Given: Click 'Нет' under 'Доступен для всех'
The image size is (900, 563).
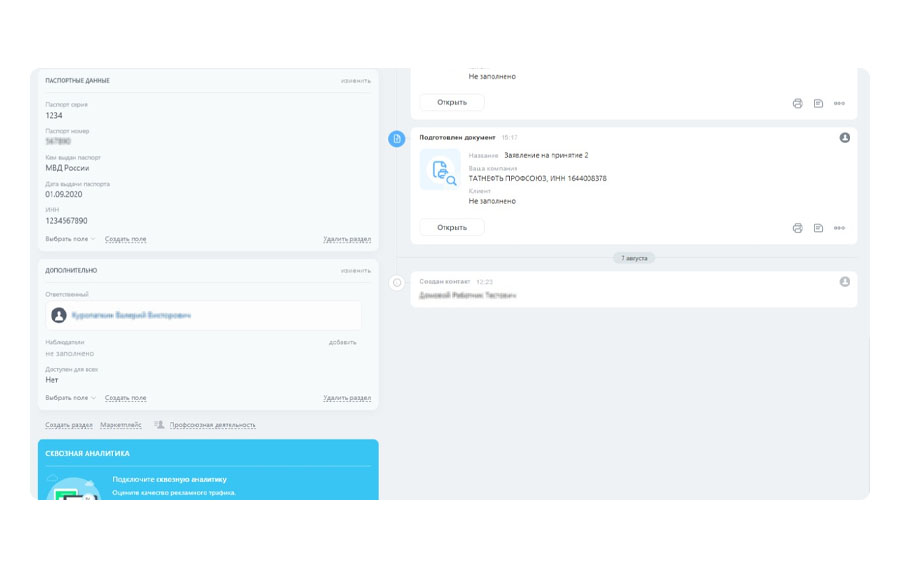Looking at the screenshot, I should click(52, 380).
